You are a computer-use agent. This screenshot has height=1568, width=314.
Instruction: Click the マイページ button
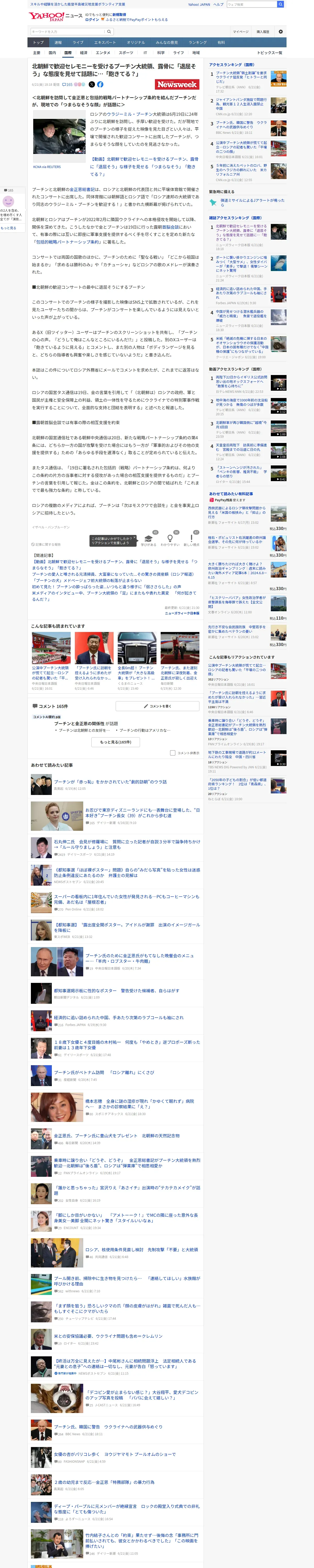(x=240, y=32)
